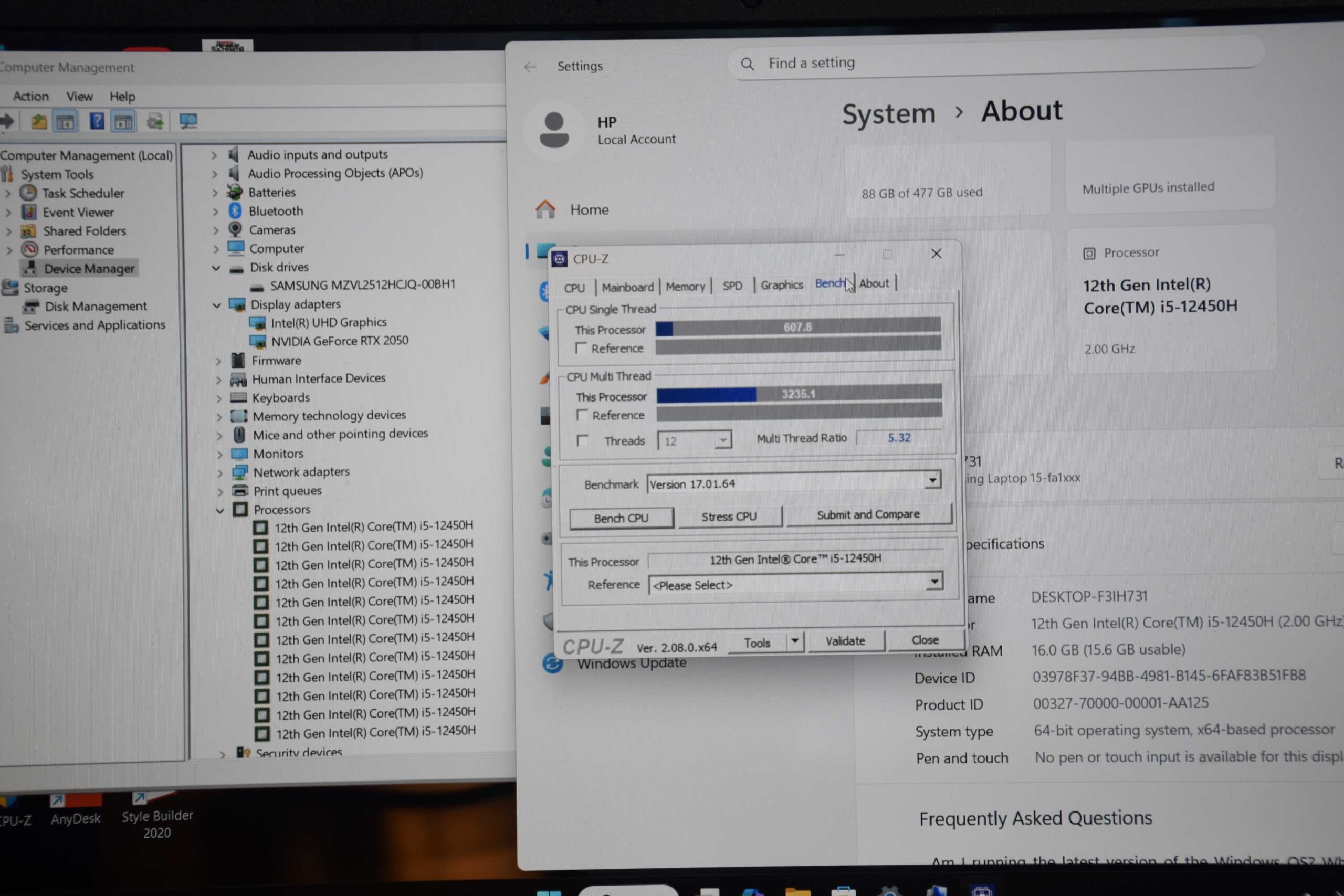The width and height of the screenshot is (1344, 896).
Task: Open the Help menu in Computer Management
Action: pos(122,96)
